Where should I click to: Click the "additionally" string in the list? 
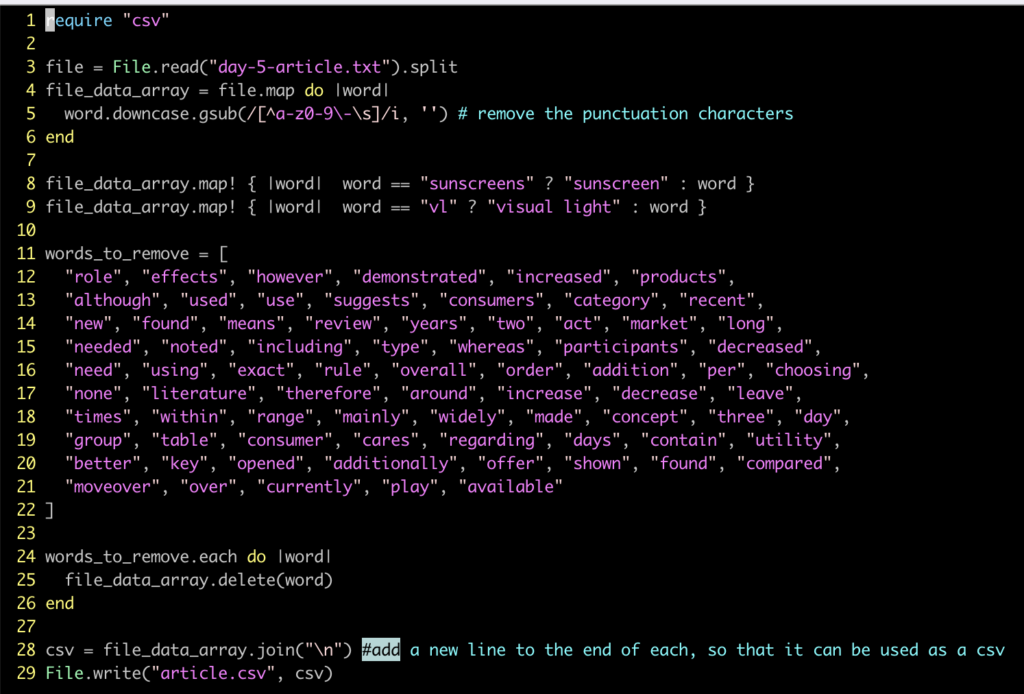coord(391,463)
